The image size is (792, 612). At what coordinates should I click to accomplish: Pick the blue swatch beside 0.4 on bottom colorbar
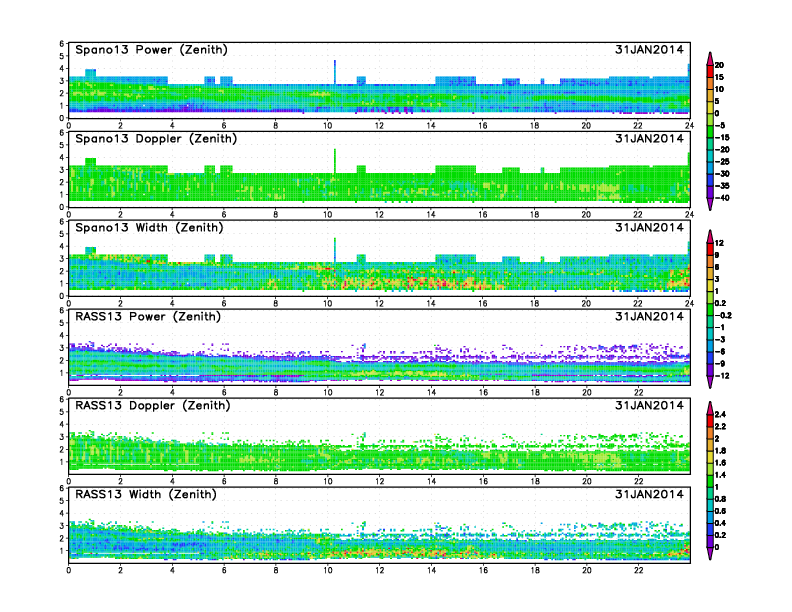[x=710, y=529]
